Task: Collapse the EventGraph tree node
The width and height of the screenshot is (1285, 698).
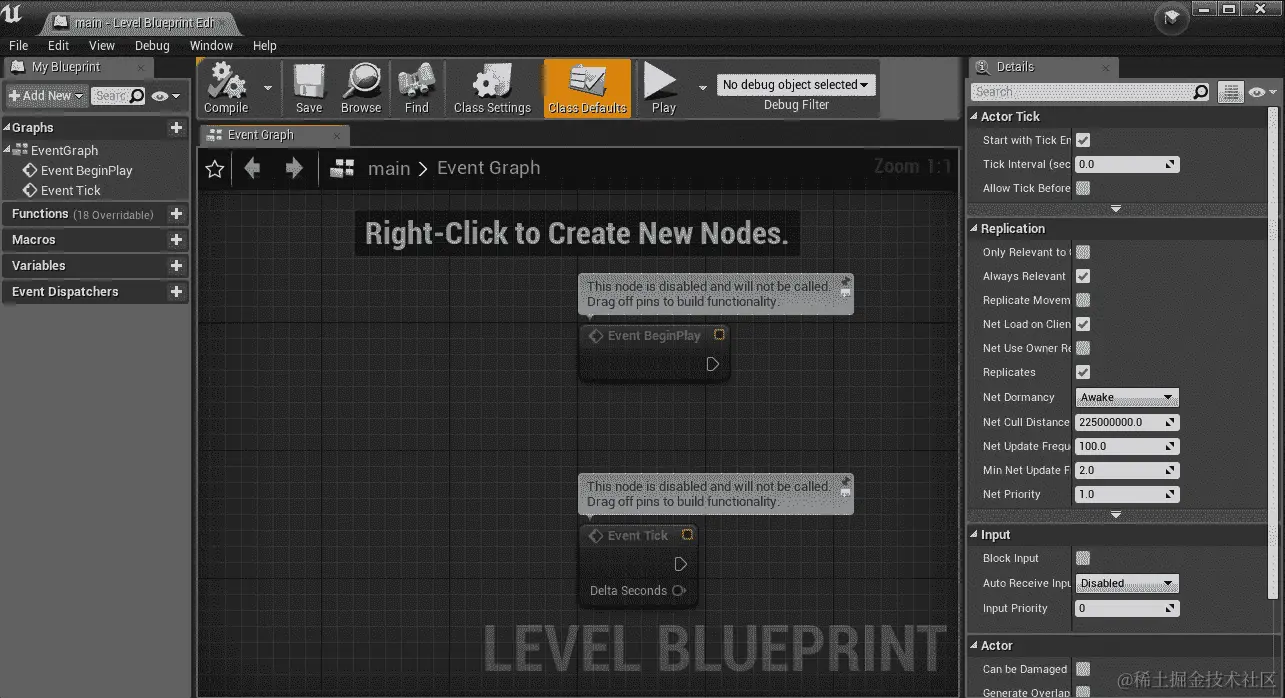Action: [7, 149]
